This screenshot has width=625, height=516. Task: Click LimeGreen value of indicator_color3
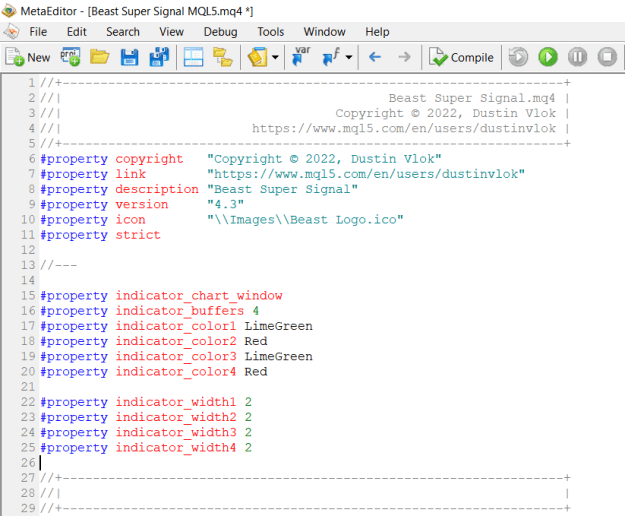279,356
